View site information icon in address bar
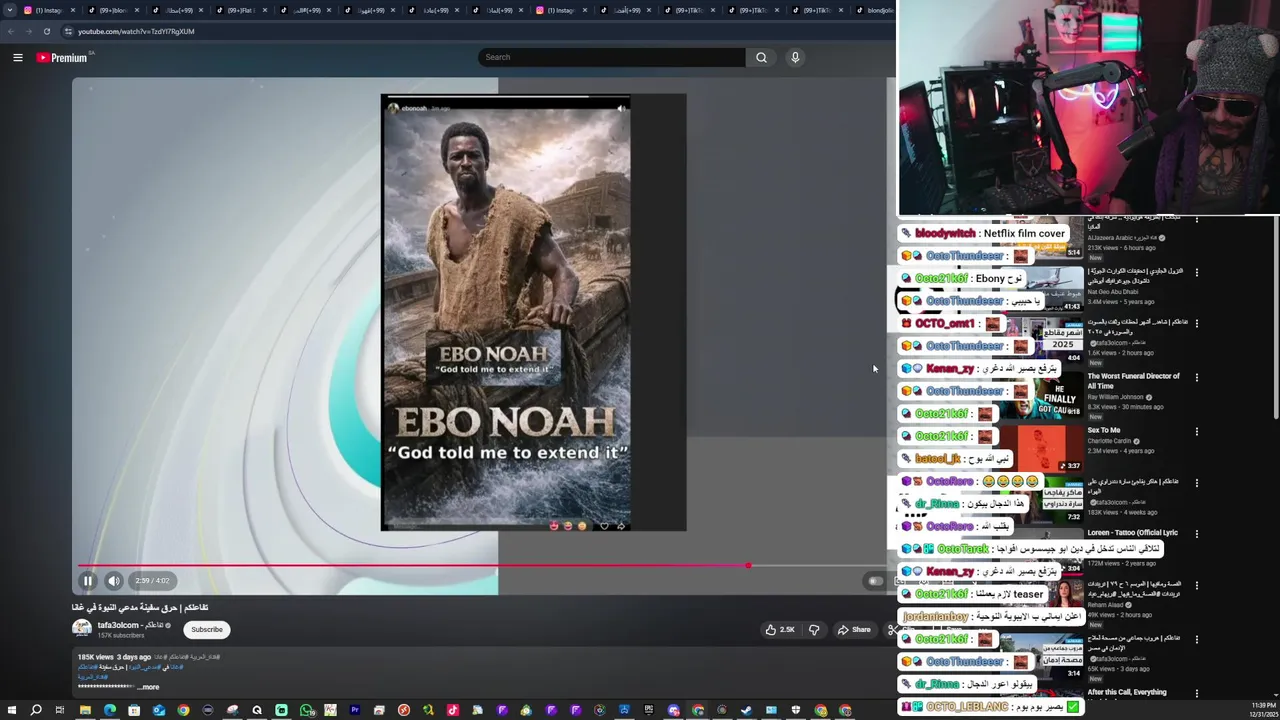 coord(68,31)
